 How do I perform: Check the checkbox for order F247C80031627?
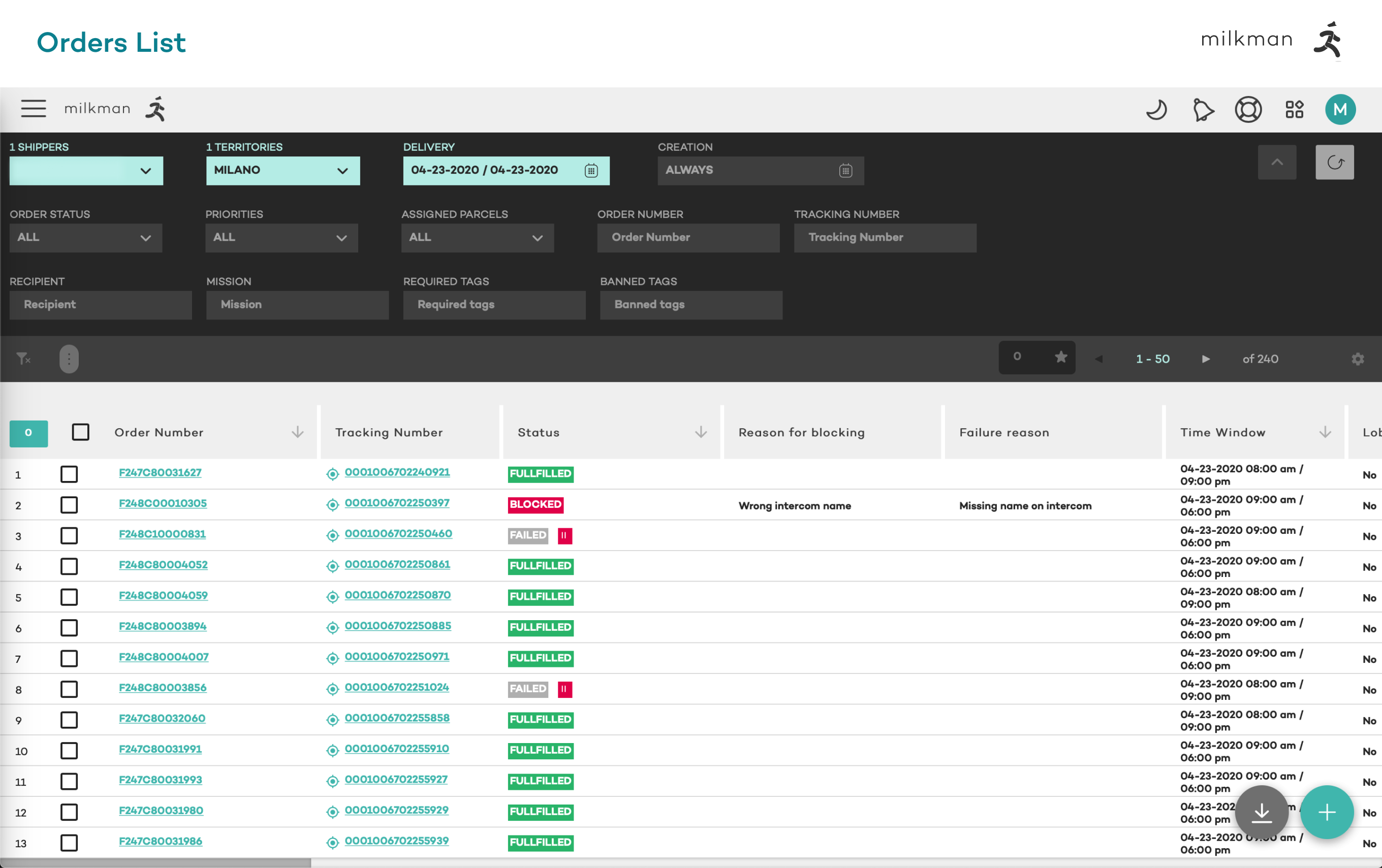[70, 474]
